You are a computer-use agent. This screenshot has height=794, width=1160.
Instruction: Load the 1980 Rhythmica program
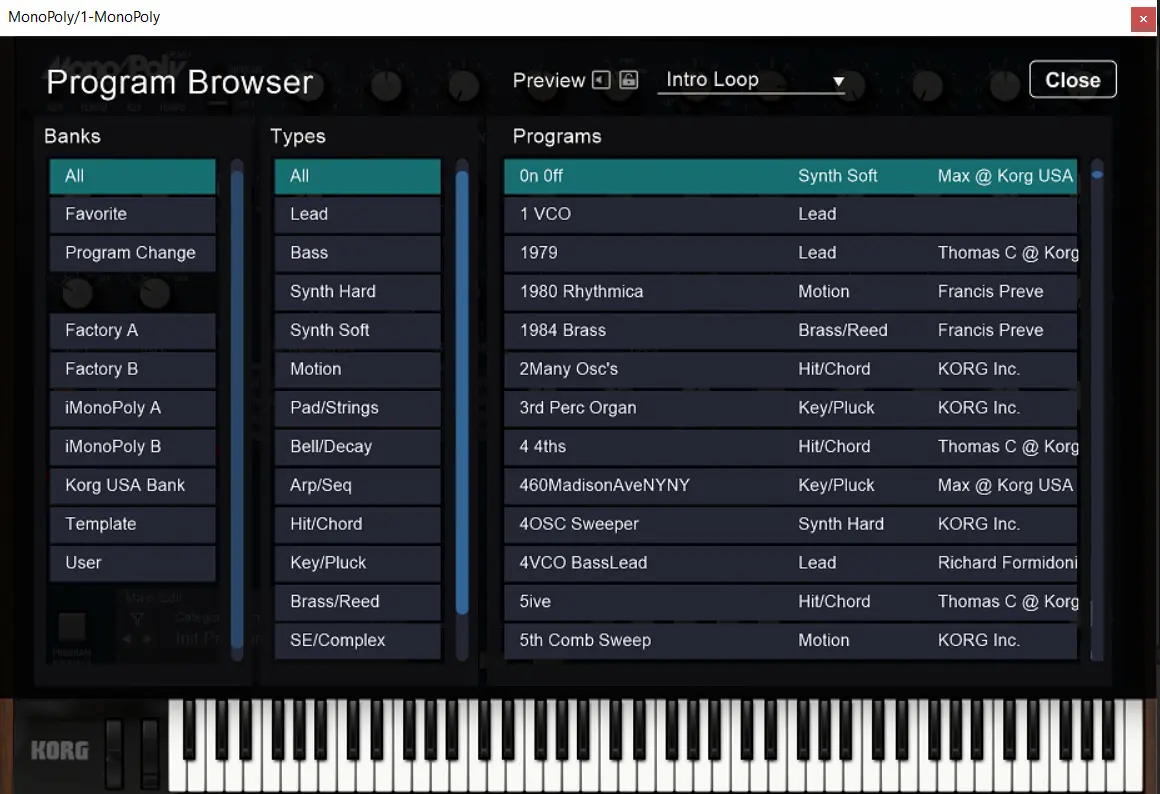790,292
